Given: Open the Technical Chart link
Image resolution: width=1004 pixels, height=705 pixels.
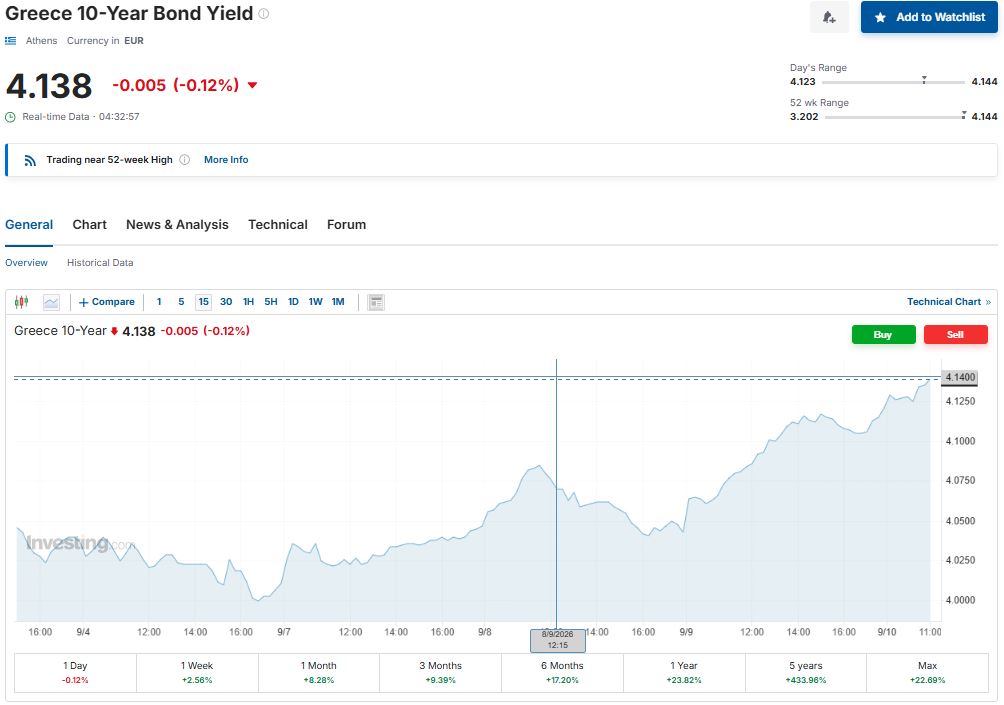Looking at the screenshot, I should 949,302.
